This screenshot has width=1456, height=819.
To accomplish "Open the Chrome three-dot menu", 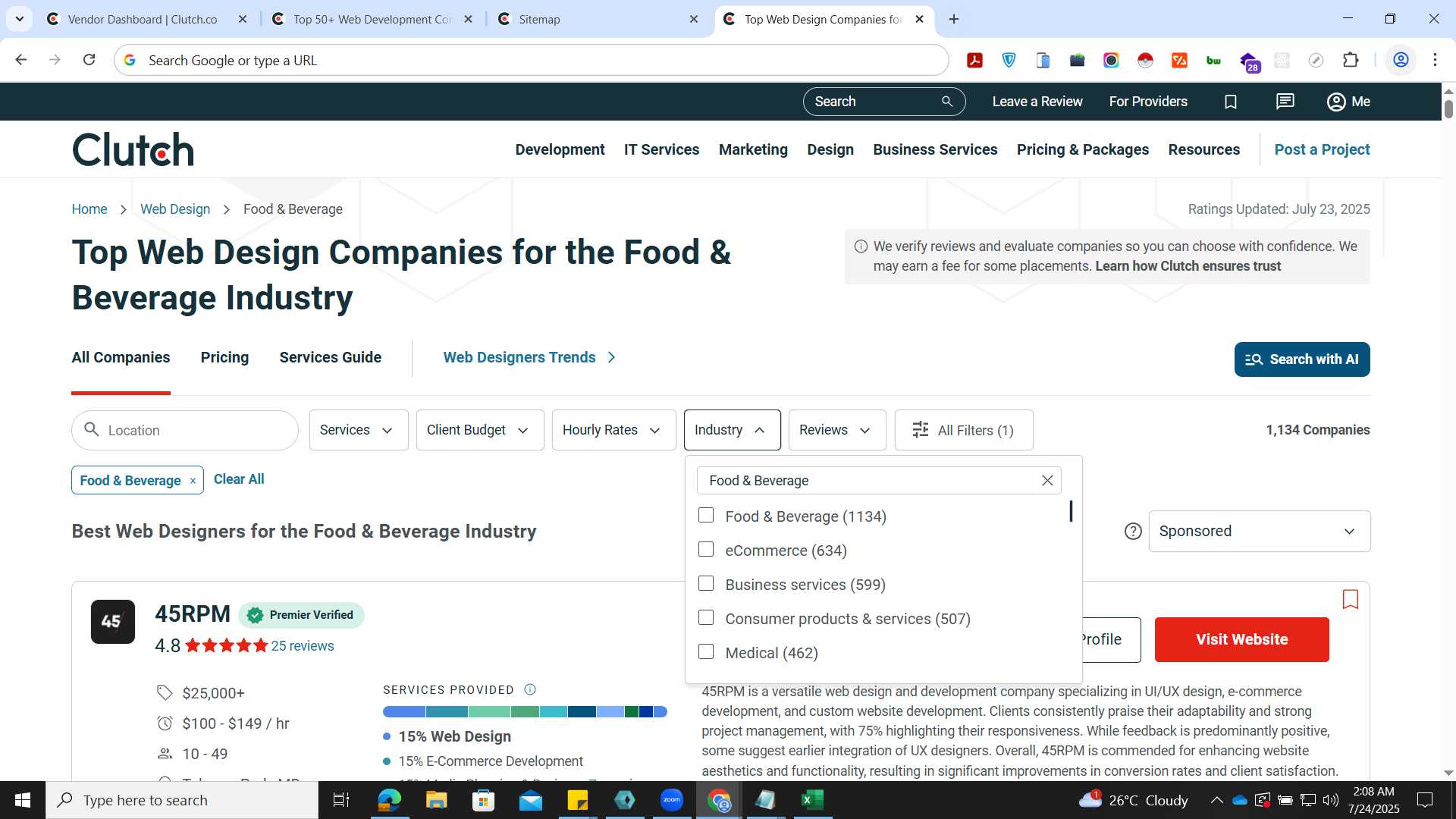I will 1435,60.
